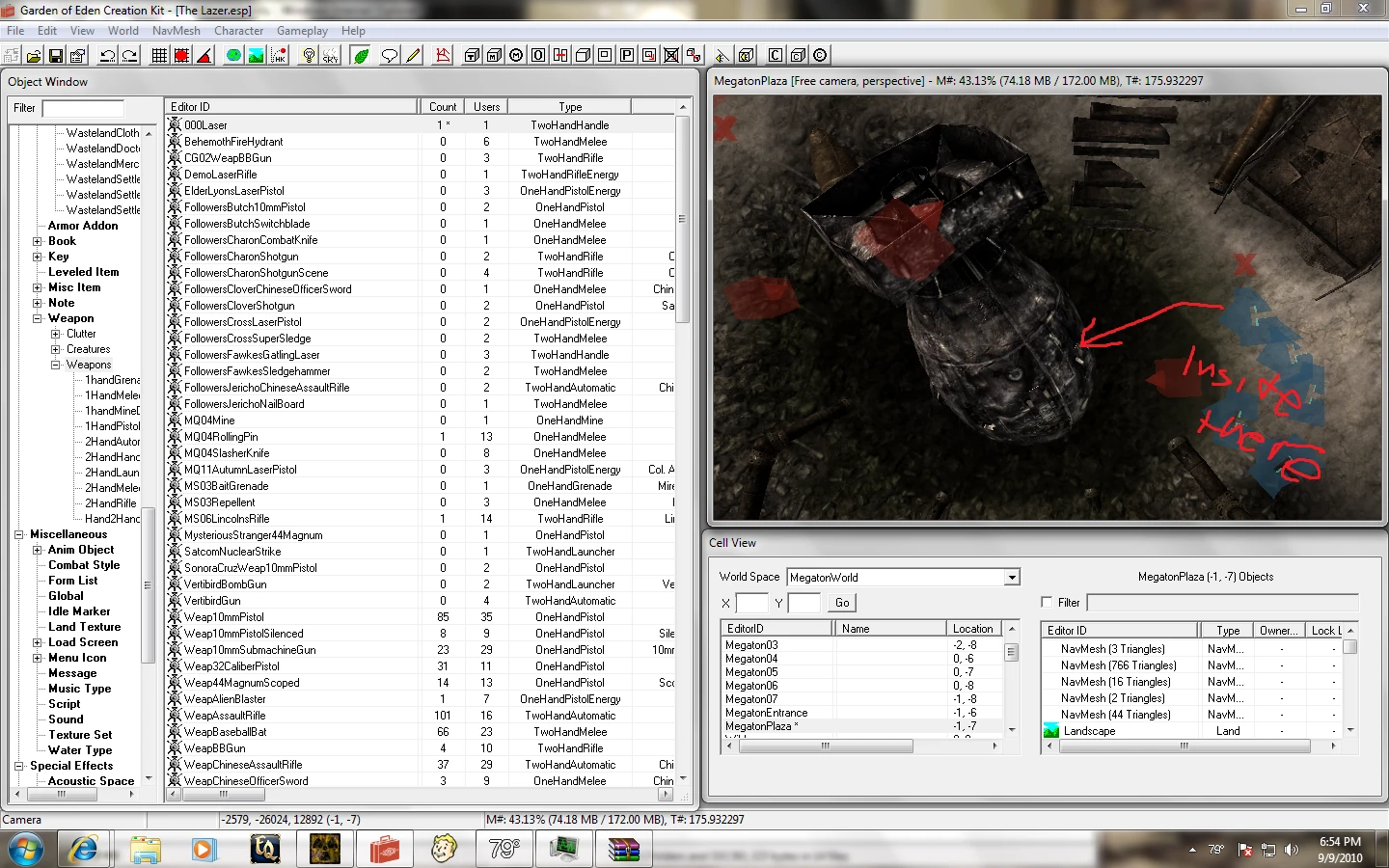Toggle lights with the light bulb icon

309,56
